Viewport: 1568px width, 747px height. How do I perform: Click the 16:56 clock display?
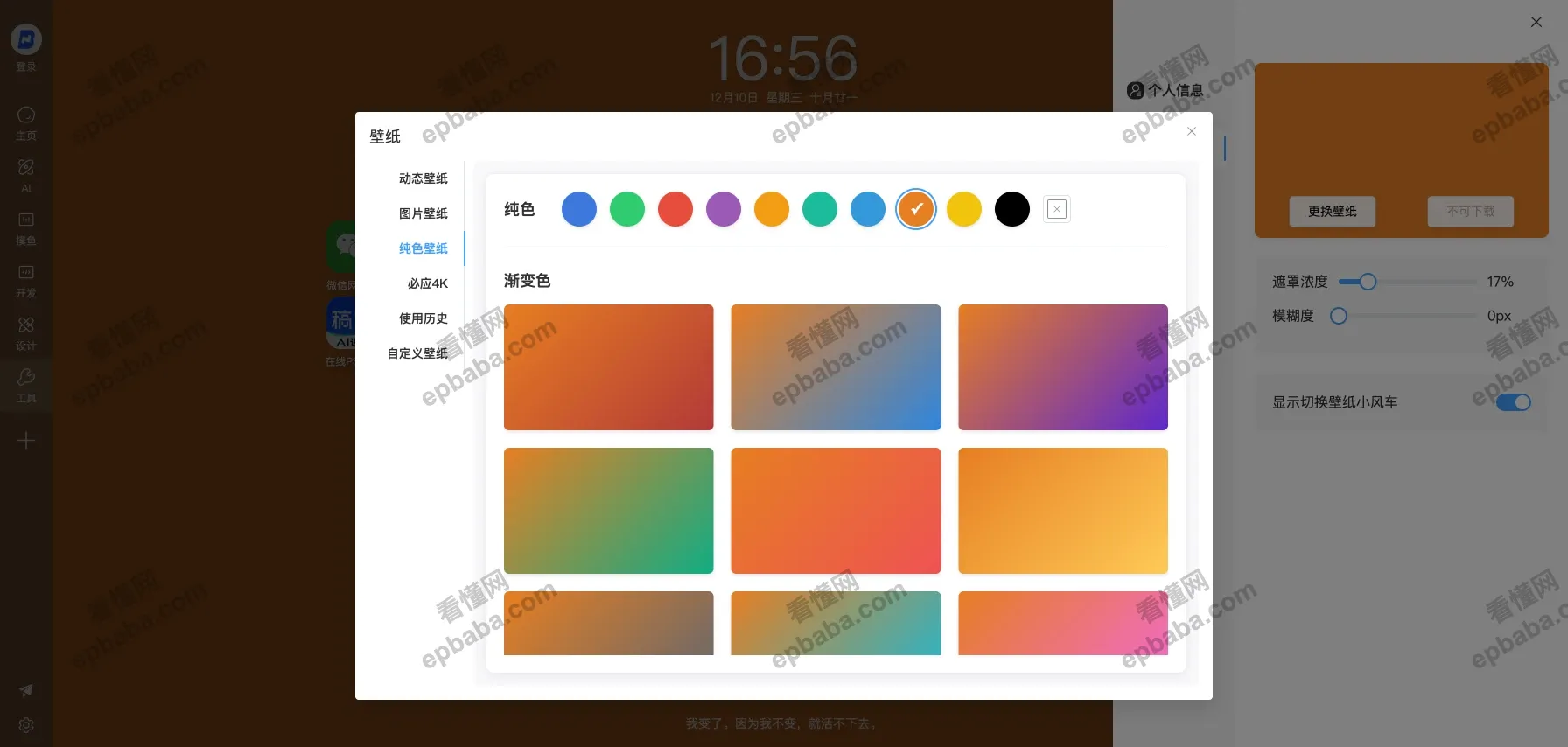pos(783,59)
